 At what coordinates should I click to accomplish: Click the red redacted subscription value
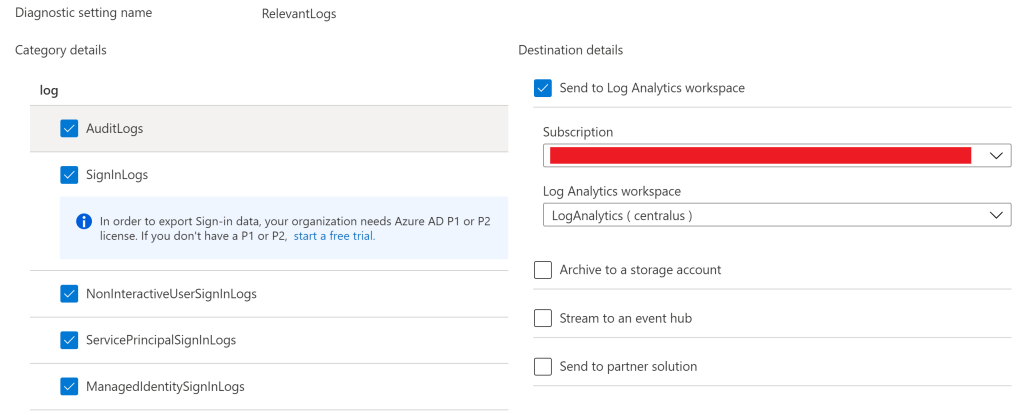pyautogui.click(x=760, y=156)
